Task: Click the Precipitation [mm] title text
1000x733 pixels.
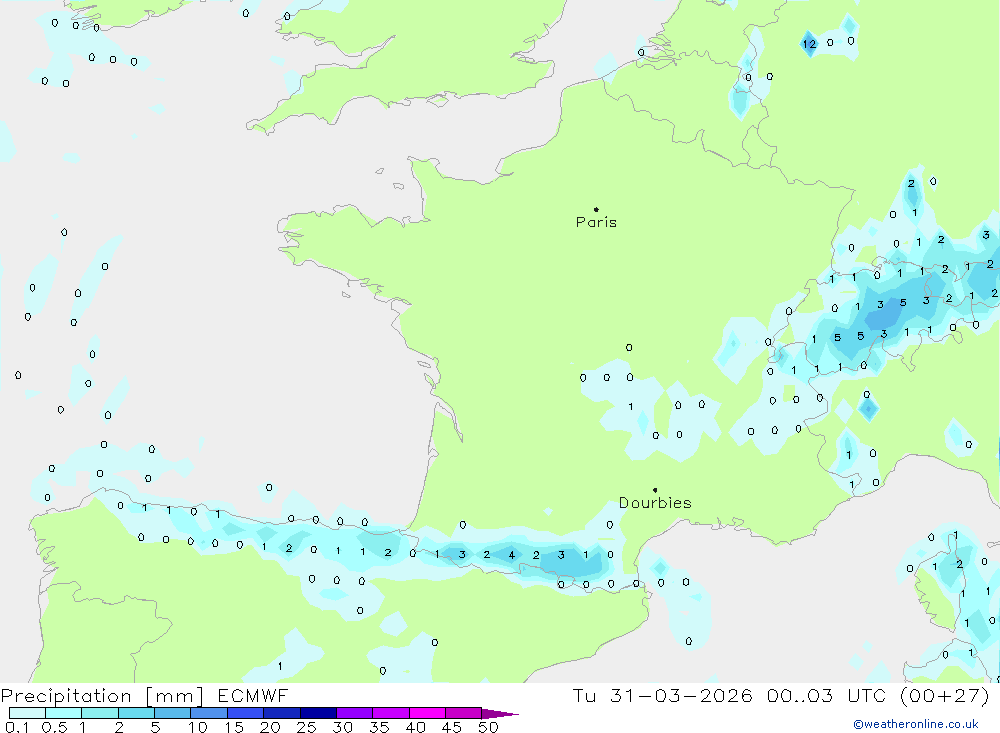Action: (102, 696)
